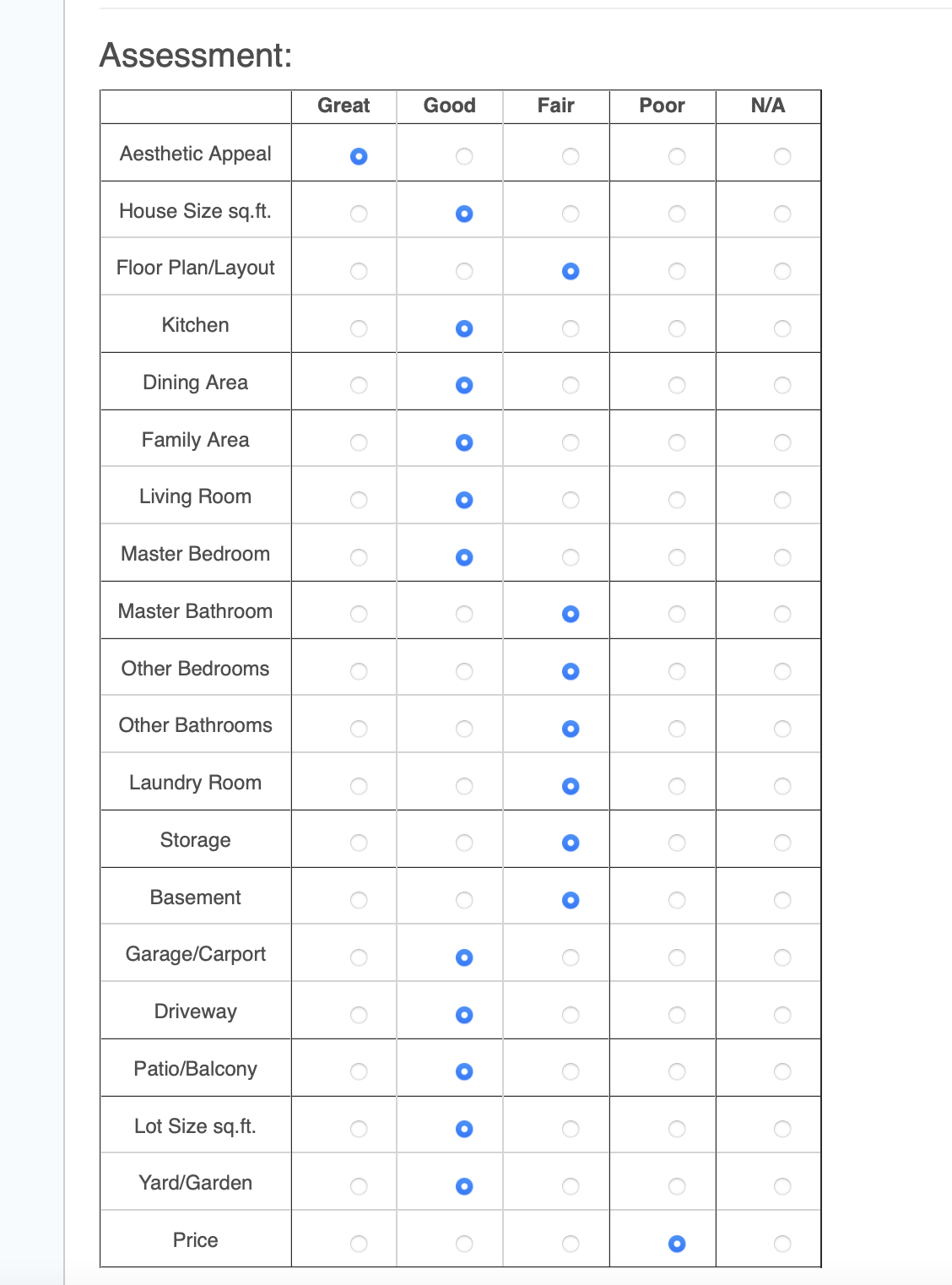Select Great for Kitchen
Screen dimensions: 952x1285
click(x=359, y=328)
